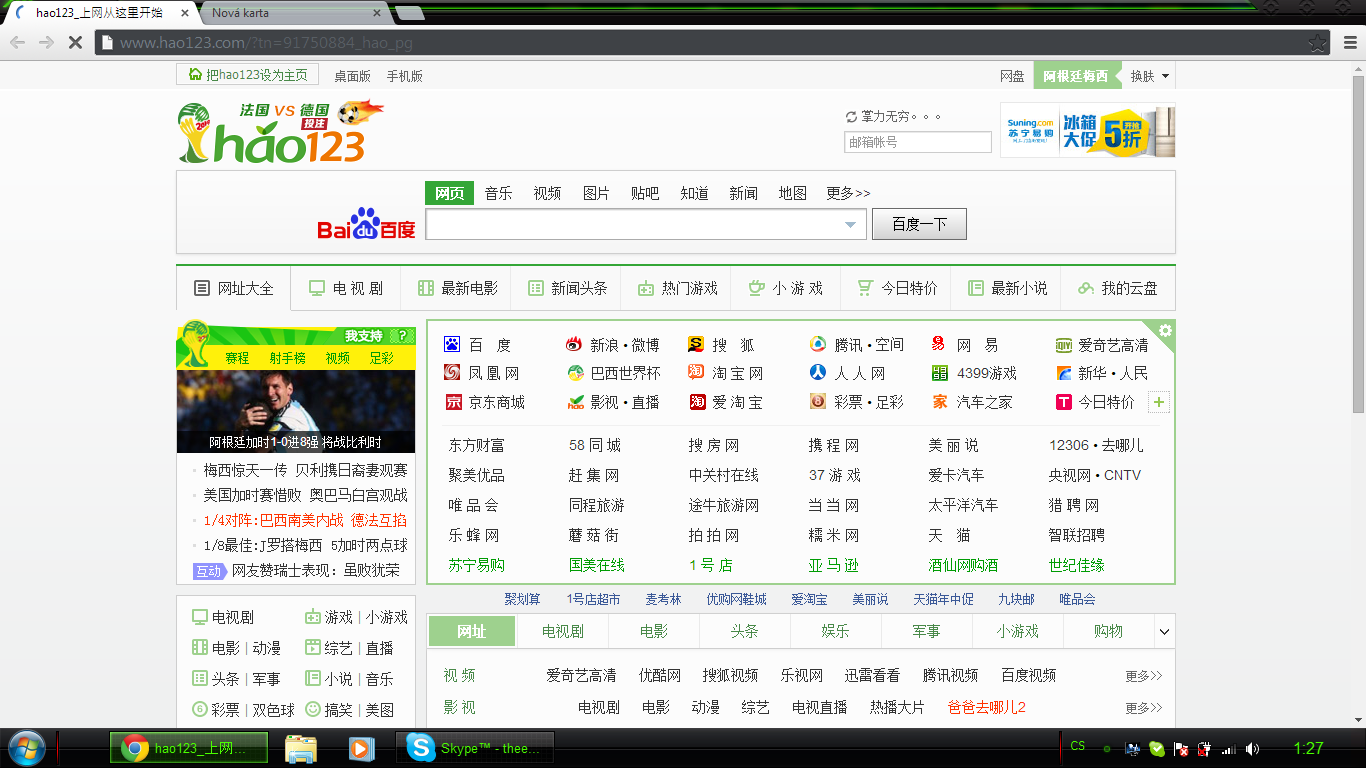Switch to 最新电影 navigation tab
Image resolution: width=1366 pixels, height=768 pixels.
[456, 288]
